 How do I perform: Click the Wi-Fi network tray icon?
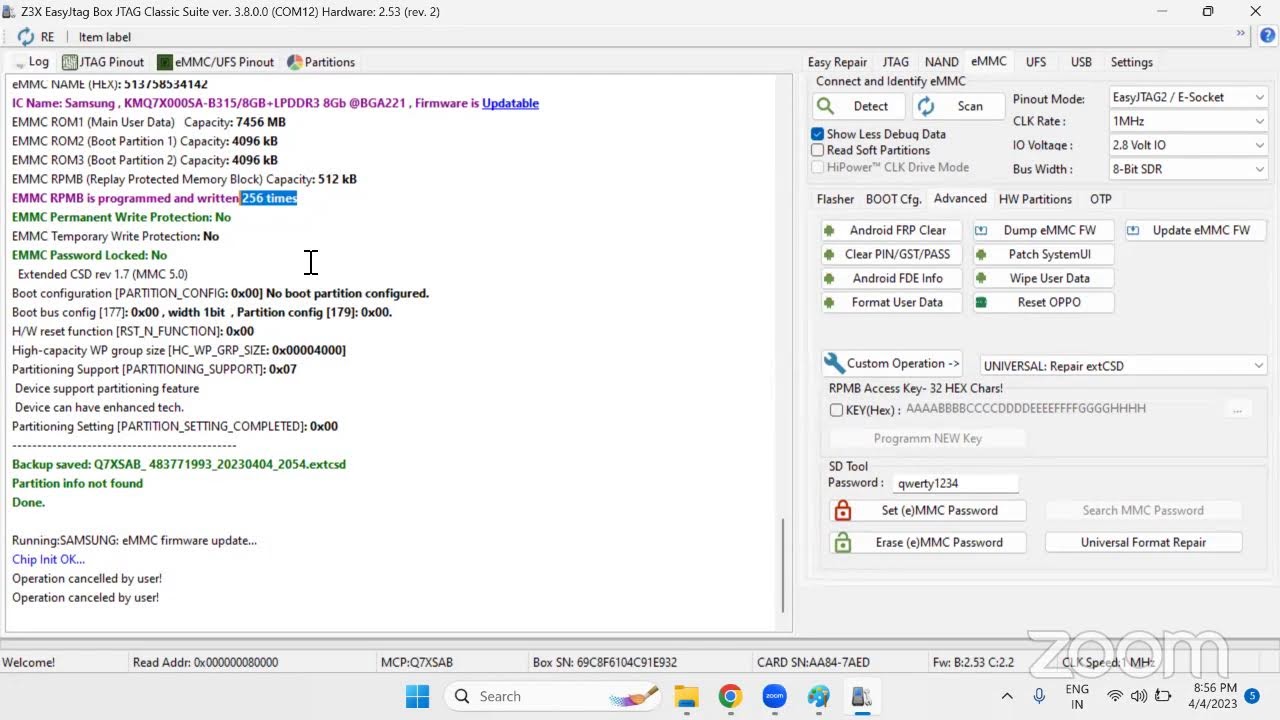pyautogui.click(x=1115, y=696)
